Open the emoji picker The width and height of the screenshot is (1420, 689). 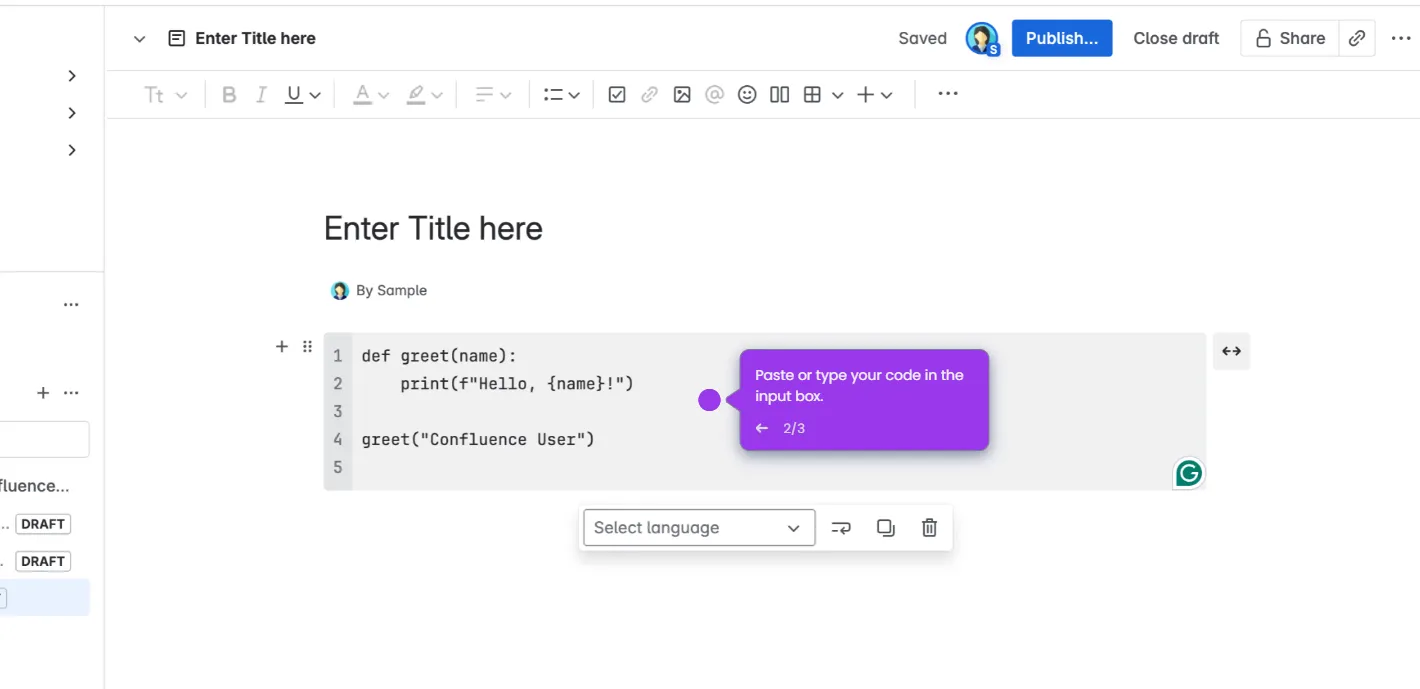(747, 95)
